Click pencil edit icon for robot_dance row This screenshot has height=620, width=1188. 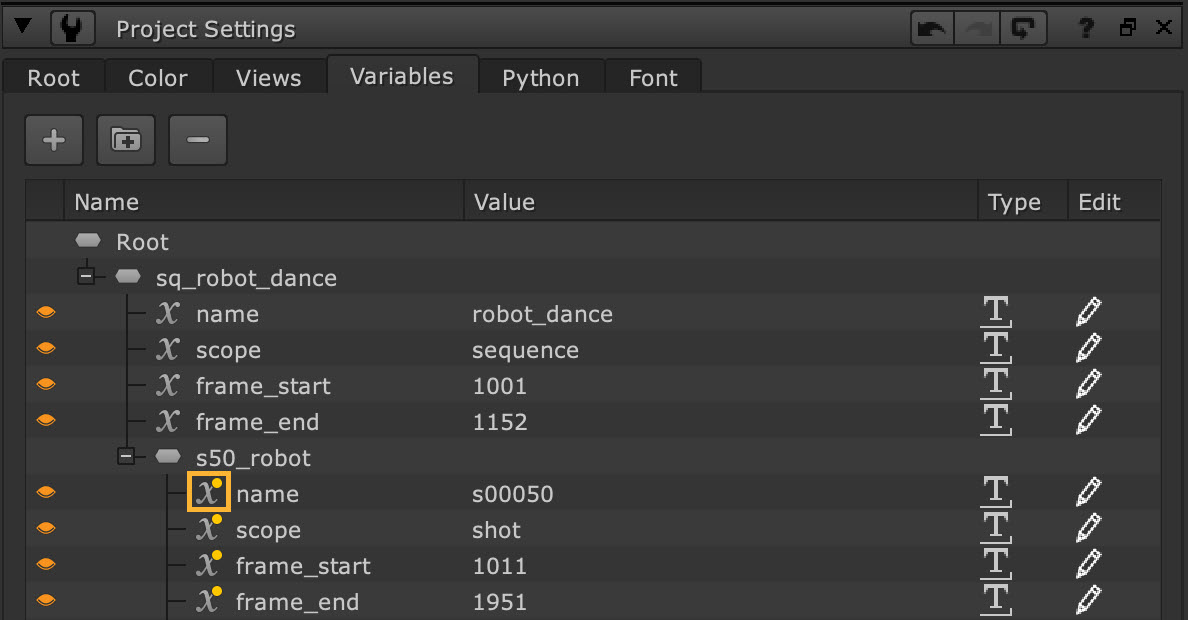point(1088,314)
